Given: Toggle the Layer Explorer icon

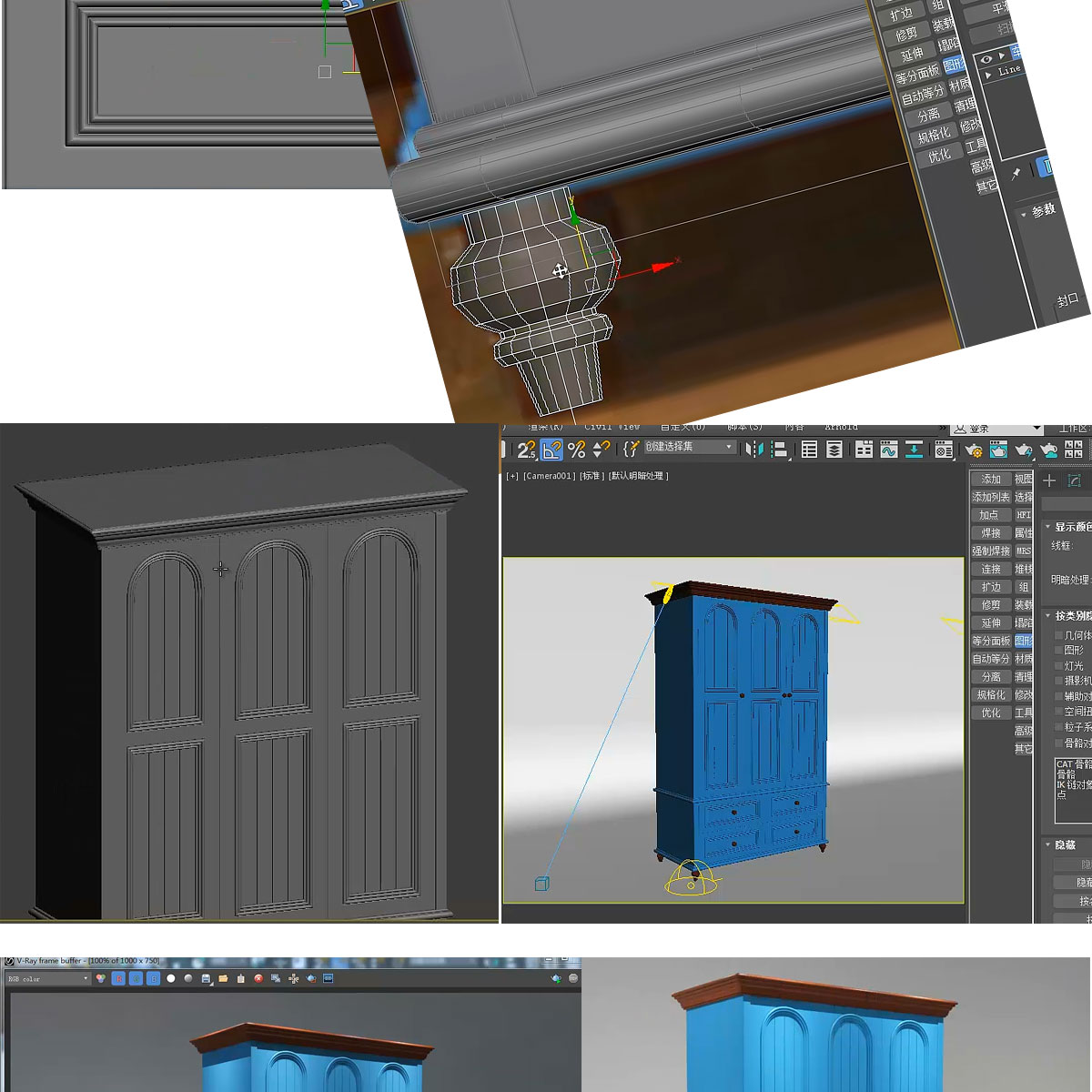Looking at the screenshot, I should [834, 450].
